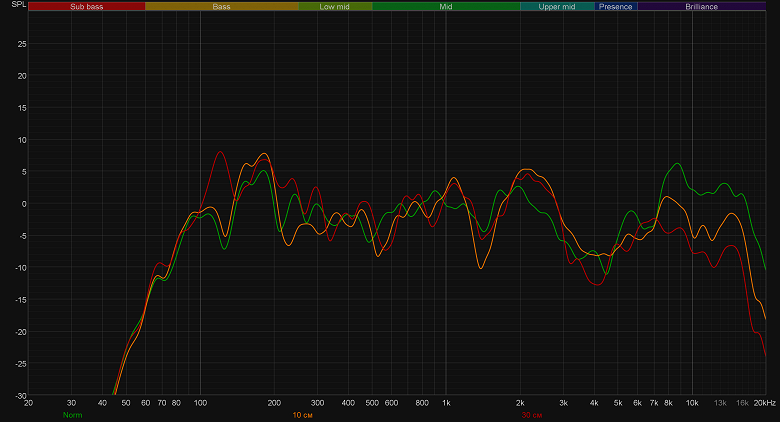Click the 3k frequency axis label

(x=564, y=403)
